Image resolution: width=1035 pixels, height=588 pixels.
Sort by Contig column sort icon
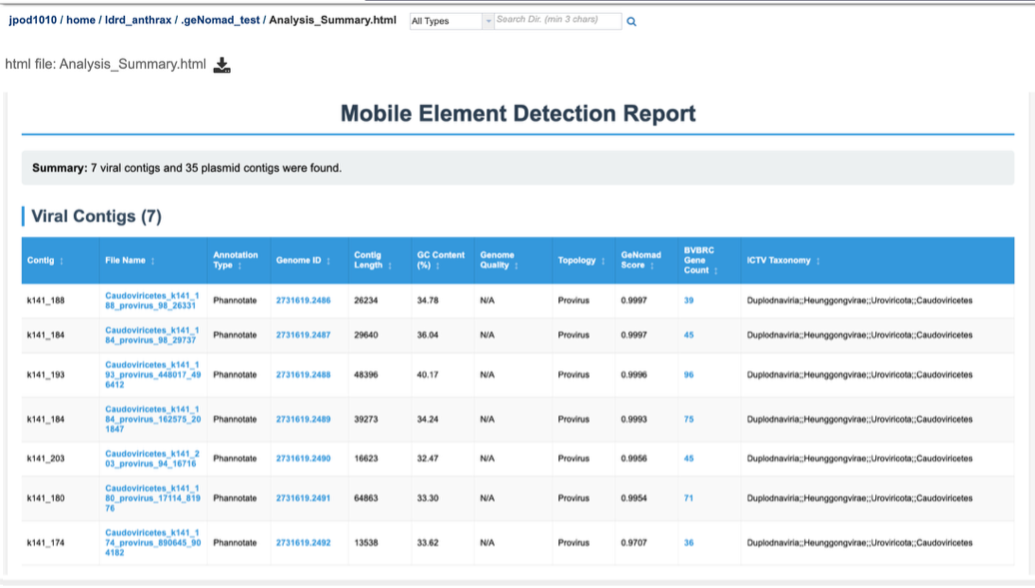(62, 261)
